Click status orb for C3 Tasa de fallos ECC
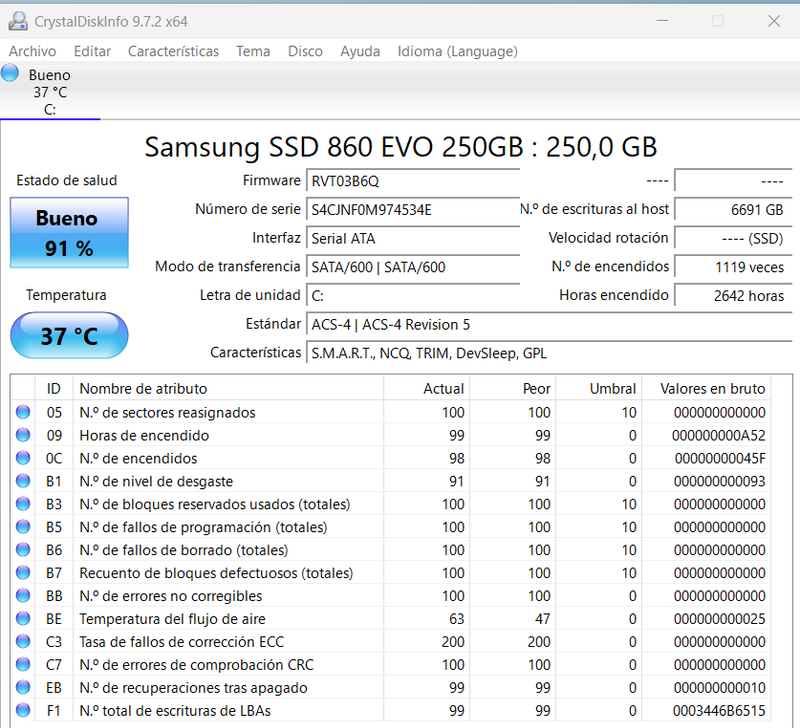 coord(23,641)
